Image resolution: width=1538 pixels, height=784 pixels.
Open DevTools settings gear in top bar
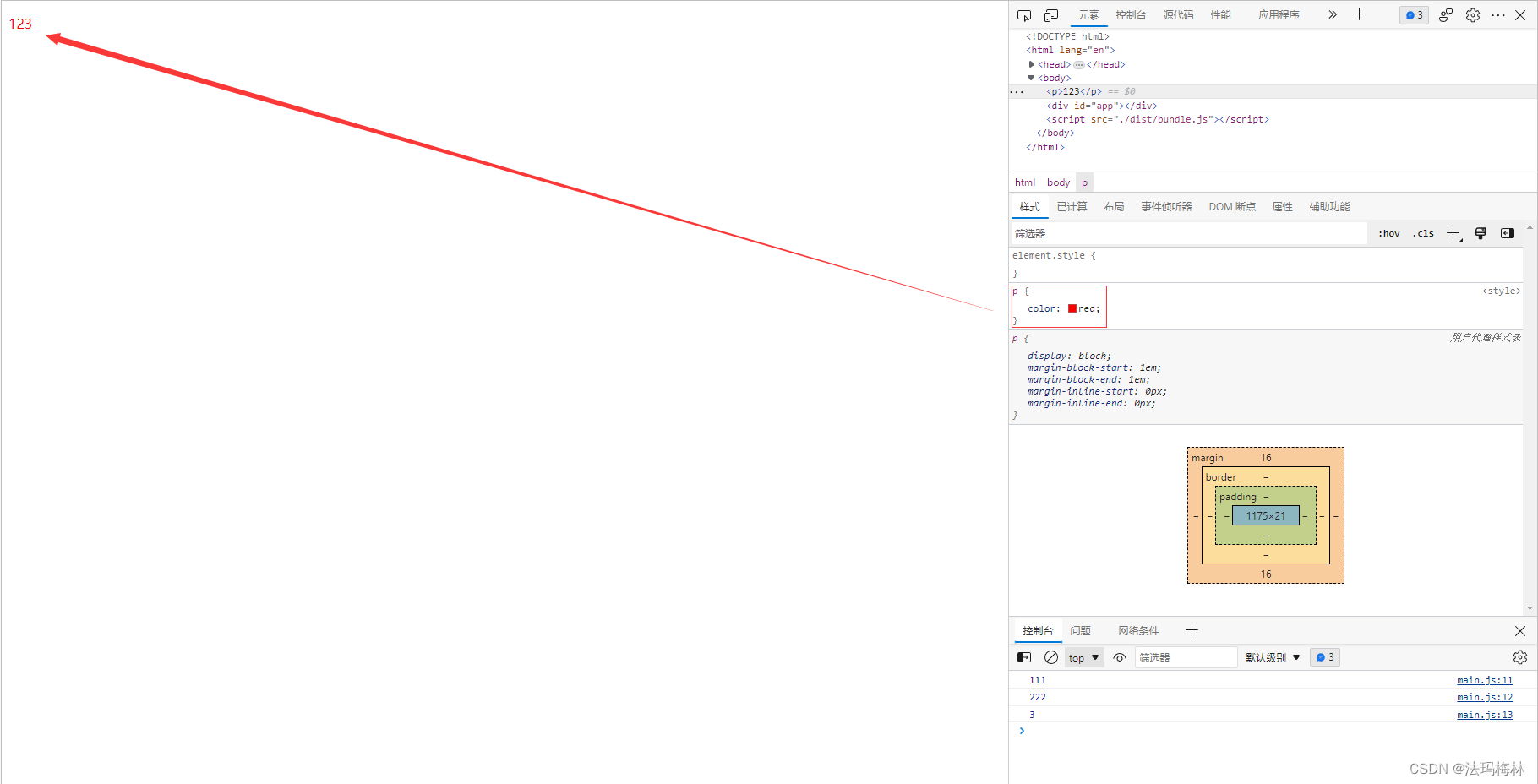(1473, 15)
